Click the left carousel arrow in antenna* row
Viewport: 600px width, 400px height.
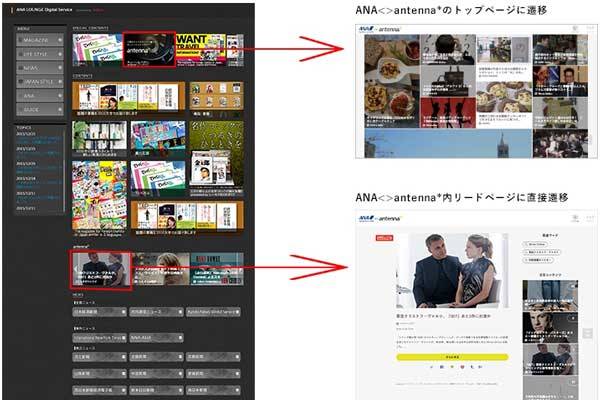75,269
